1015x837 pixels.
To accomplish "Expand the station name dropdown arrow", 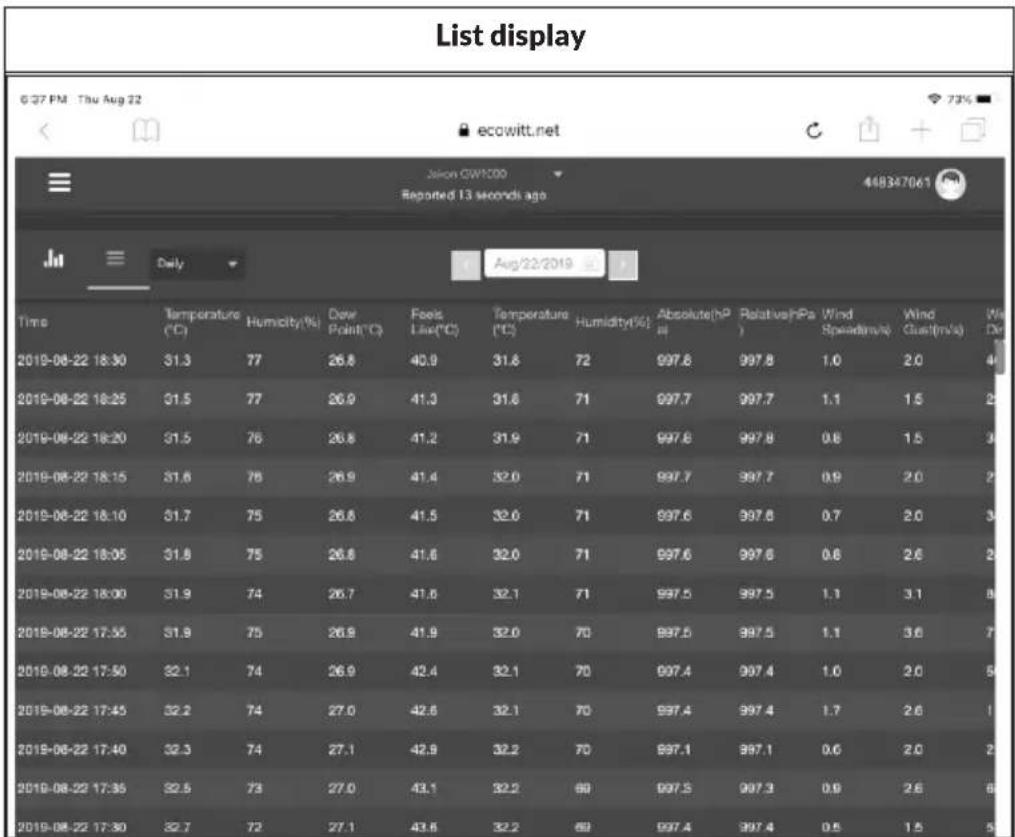I will click(x=558, y=174).
